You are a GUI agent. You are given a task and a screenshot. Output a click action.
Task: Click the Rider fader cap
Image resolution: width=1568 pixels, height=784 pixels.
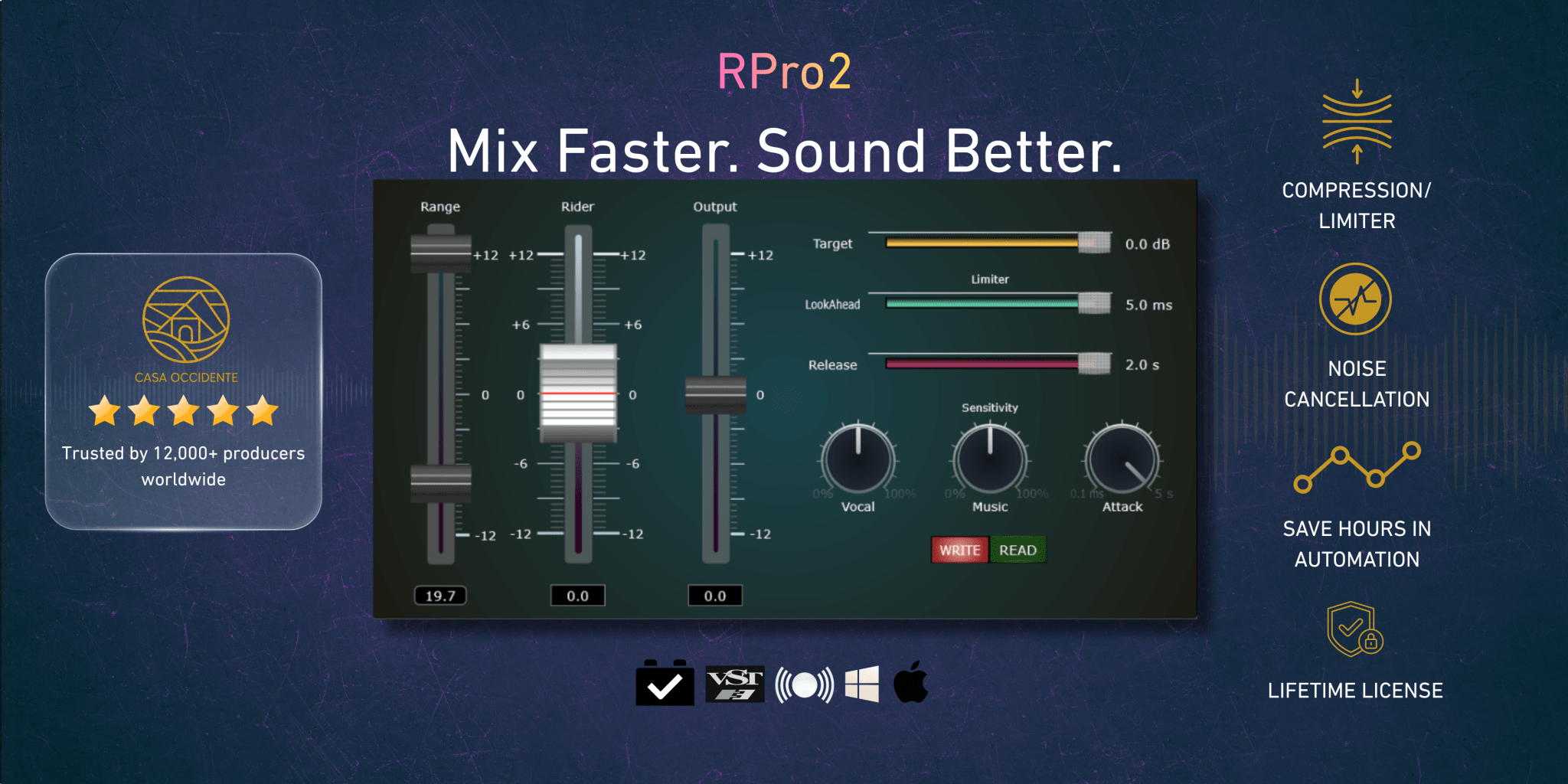[x=578, y=394]
